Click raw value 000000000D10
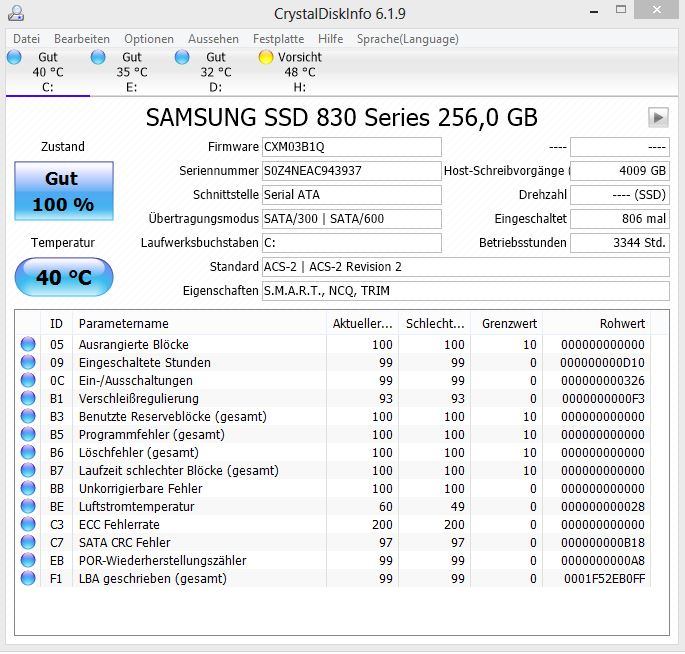The image size is (685, 654). 602,363
